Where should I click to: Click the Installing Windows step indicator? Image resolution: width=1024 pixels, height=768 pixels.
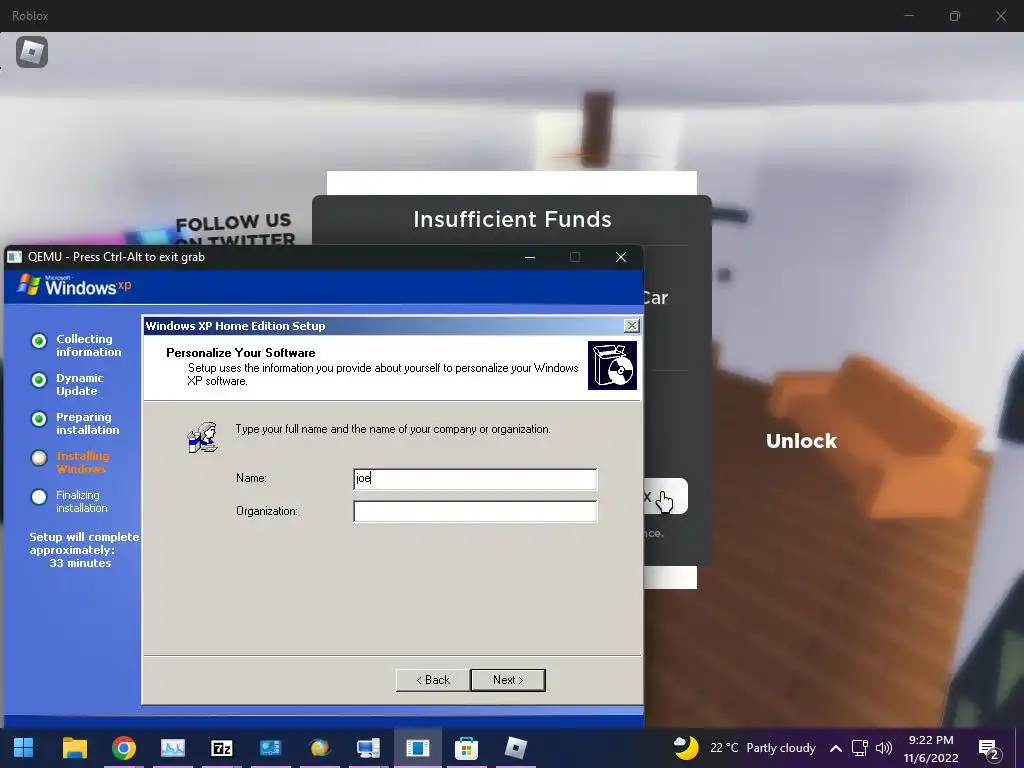[x=39, y=458]
